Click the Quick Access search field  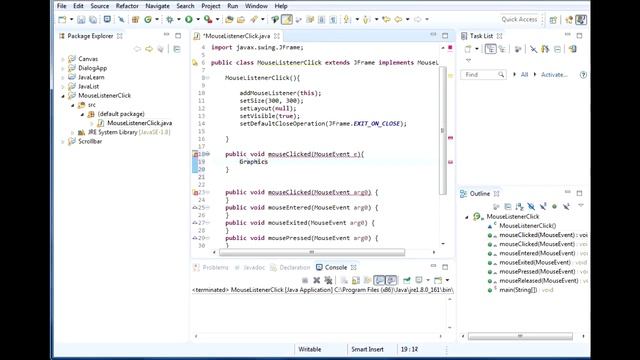pyautogui.click(x=519, y=20)
